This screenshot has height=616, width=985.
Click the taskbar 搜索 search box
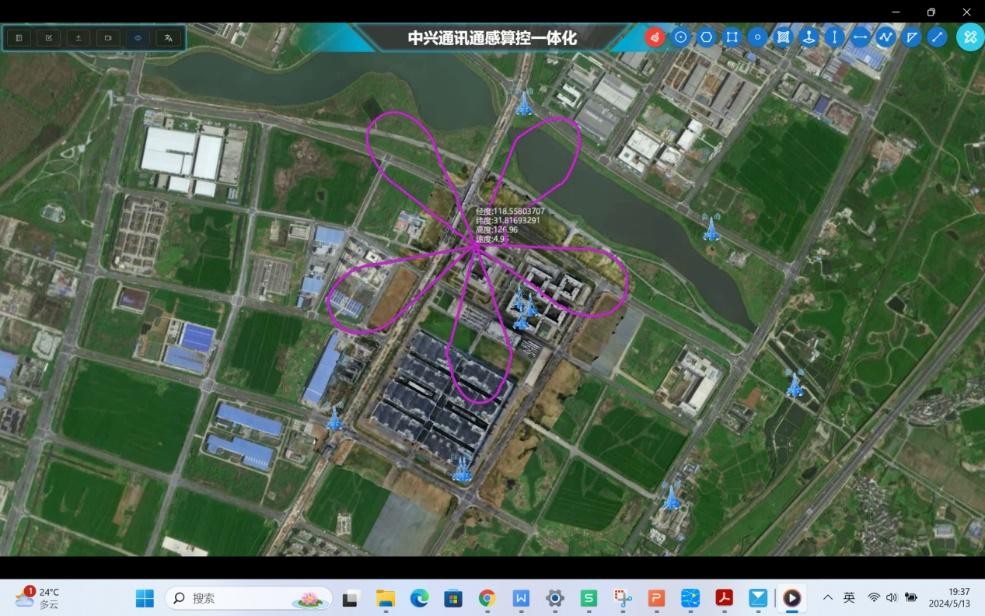click(249, 598)
